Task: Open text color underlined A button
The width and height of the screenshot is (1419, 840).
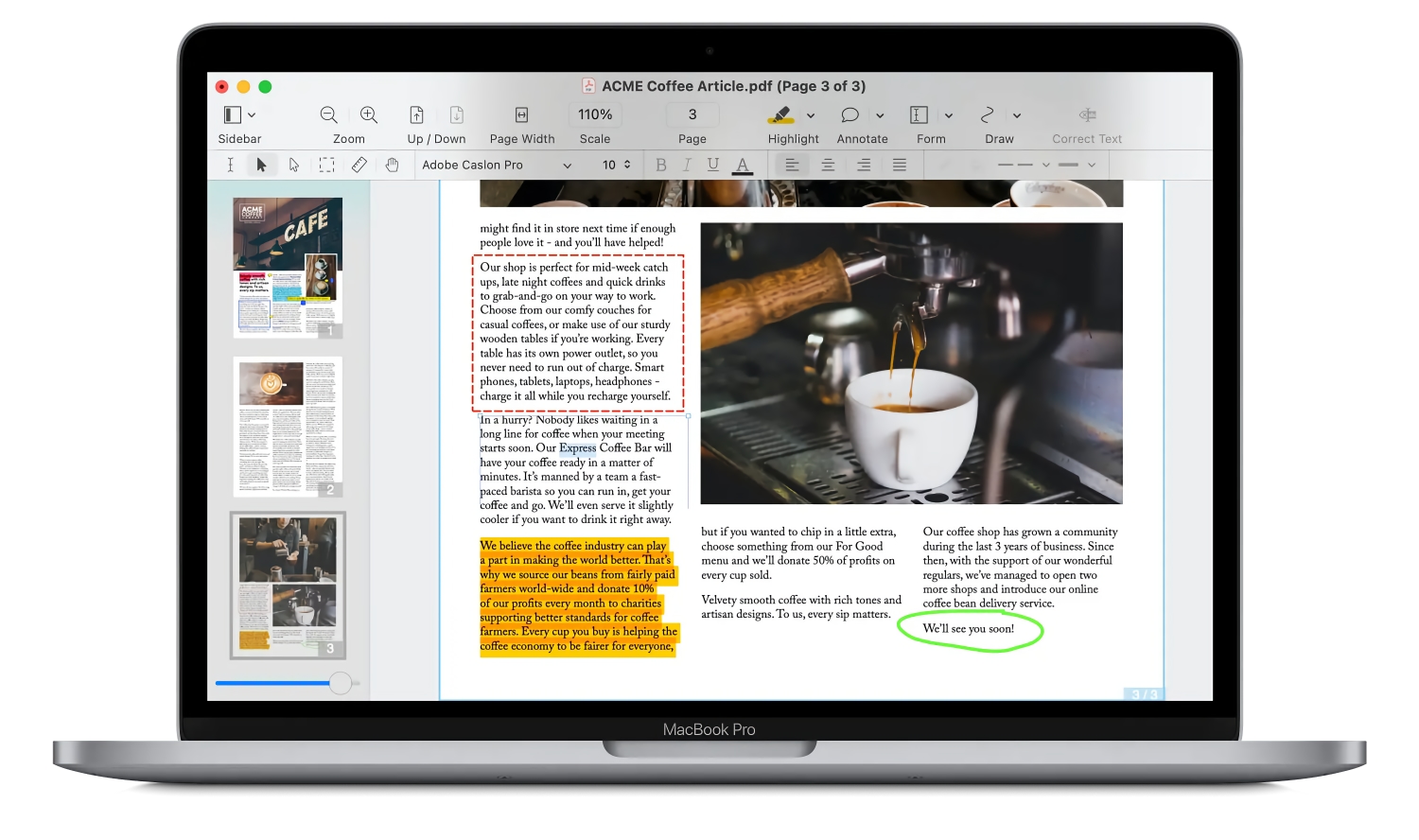Action: tap(743, 166)
